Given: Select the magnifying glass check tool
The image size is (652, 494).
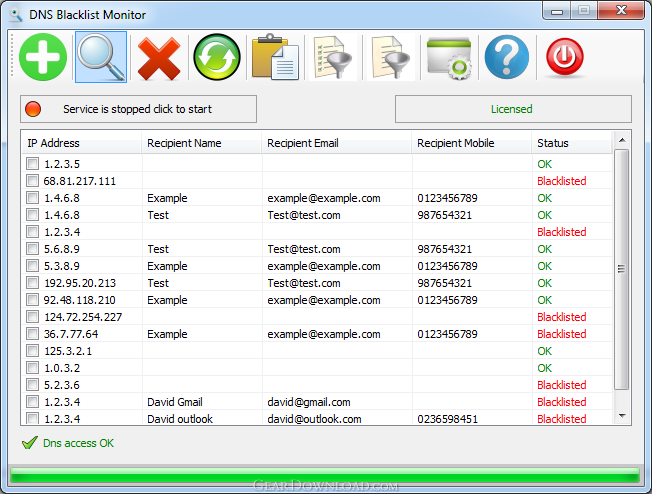Looking at the screenshot, I should (x=101, y=57).
